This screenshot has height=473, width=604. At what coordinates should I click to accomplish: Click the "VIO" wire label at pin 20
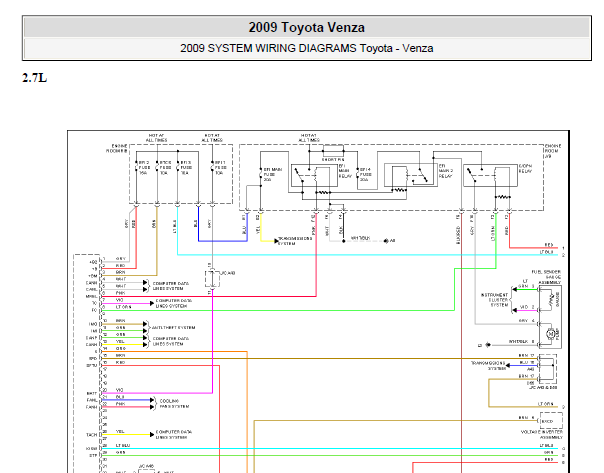(x=119, y=390)
